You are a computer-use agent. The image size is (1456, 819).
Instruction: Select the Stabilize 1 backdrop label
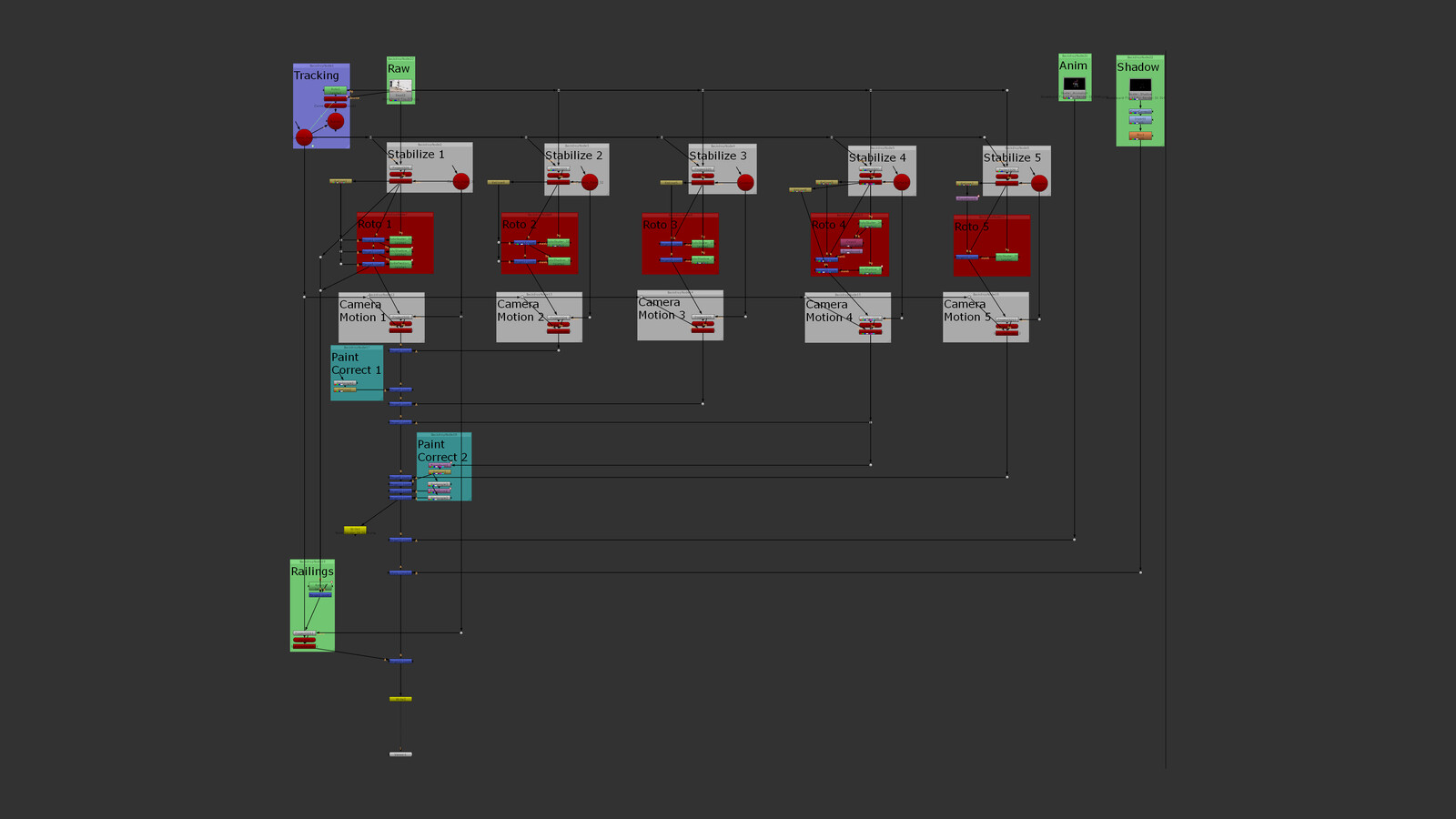point(416,155)
